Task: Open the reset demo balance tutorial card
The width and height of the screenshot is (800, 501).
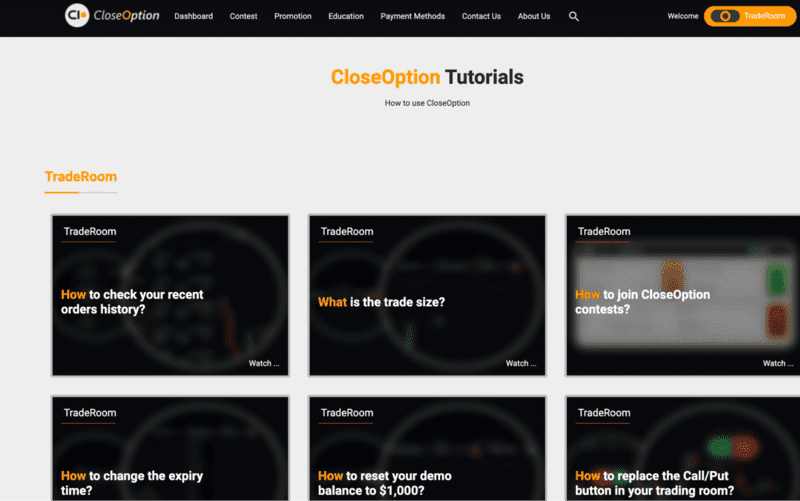Action: [x=428, y=448]
